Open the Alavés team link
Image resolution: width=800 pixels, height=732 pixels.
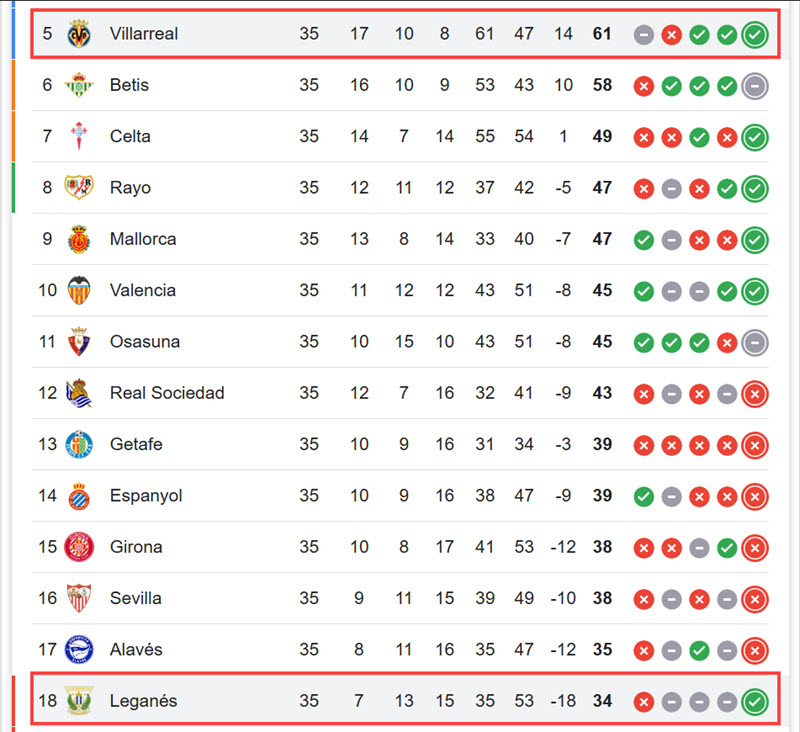coord(136,649)
